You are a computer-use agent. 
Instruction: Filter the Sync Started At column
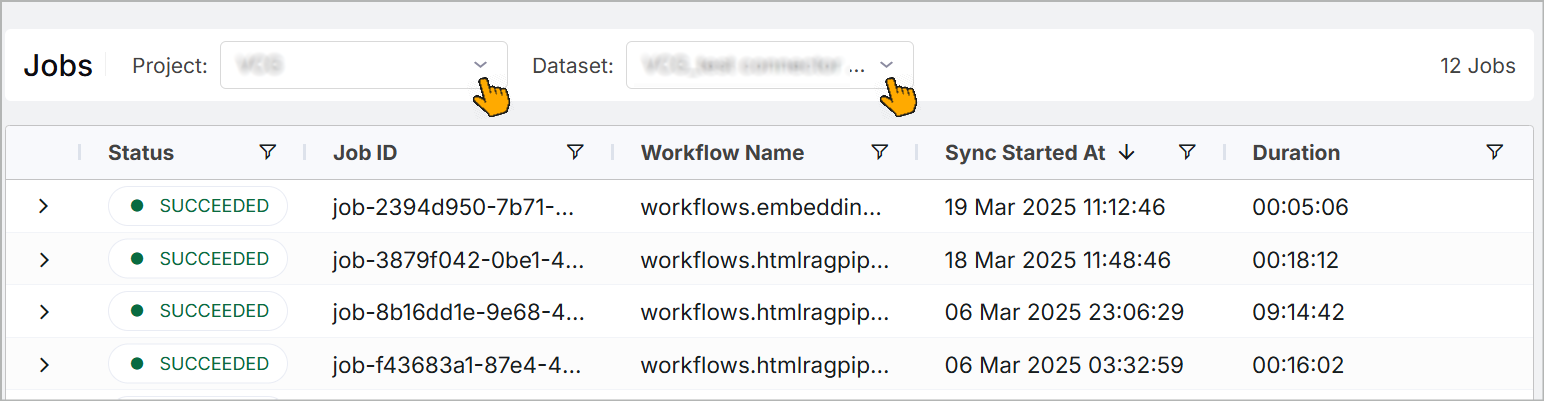point(1187,152)
